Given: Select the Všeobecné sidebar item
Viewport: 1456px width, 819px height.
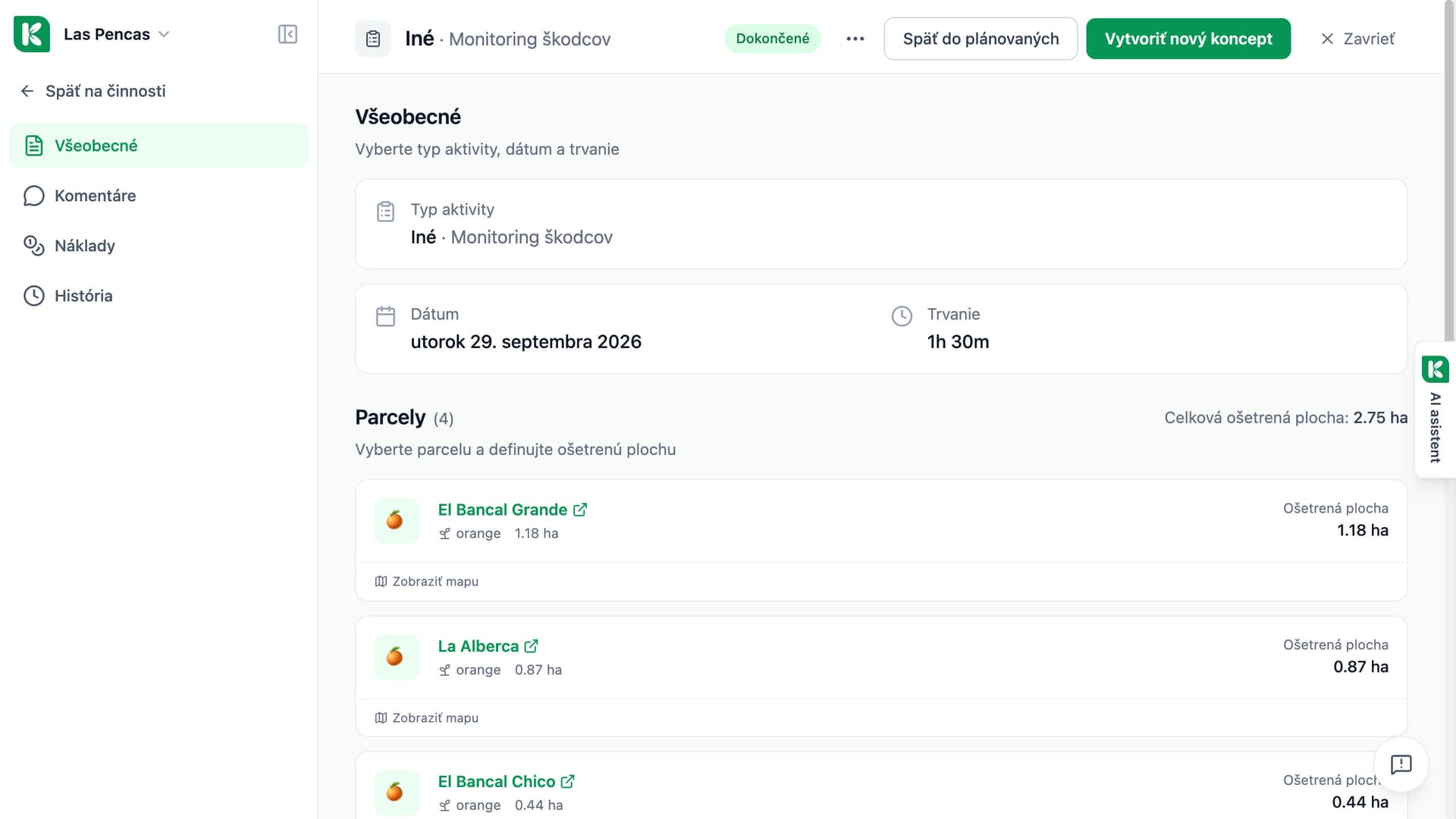Looking at the screenshot, I should click(x=158, y=146).
